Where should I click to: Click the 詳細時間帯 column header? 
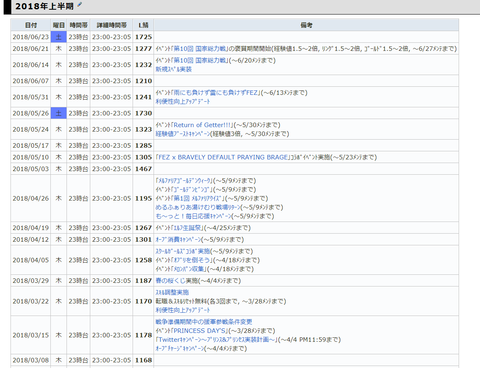click(111, 25)
